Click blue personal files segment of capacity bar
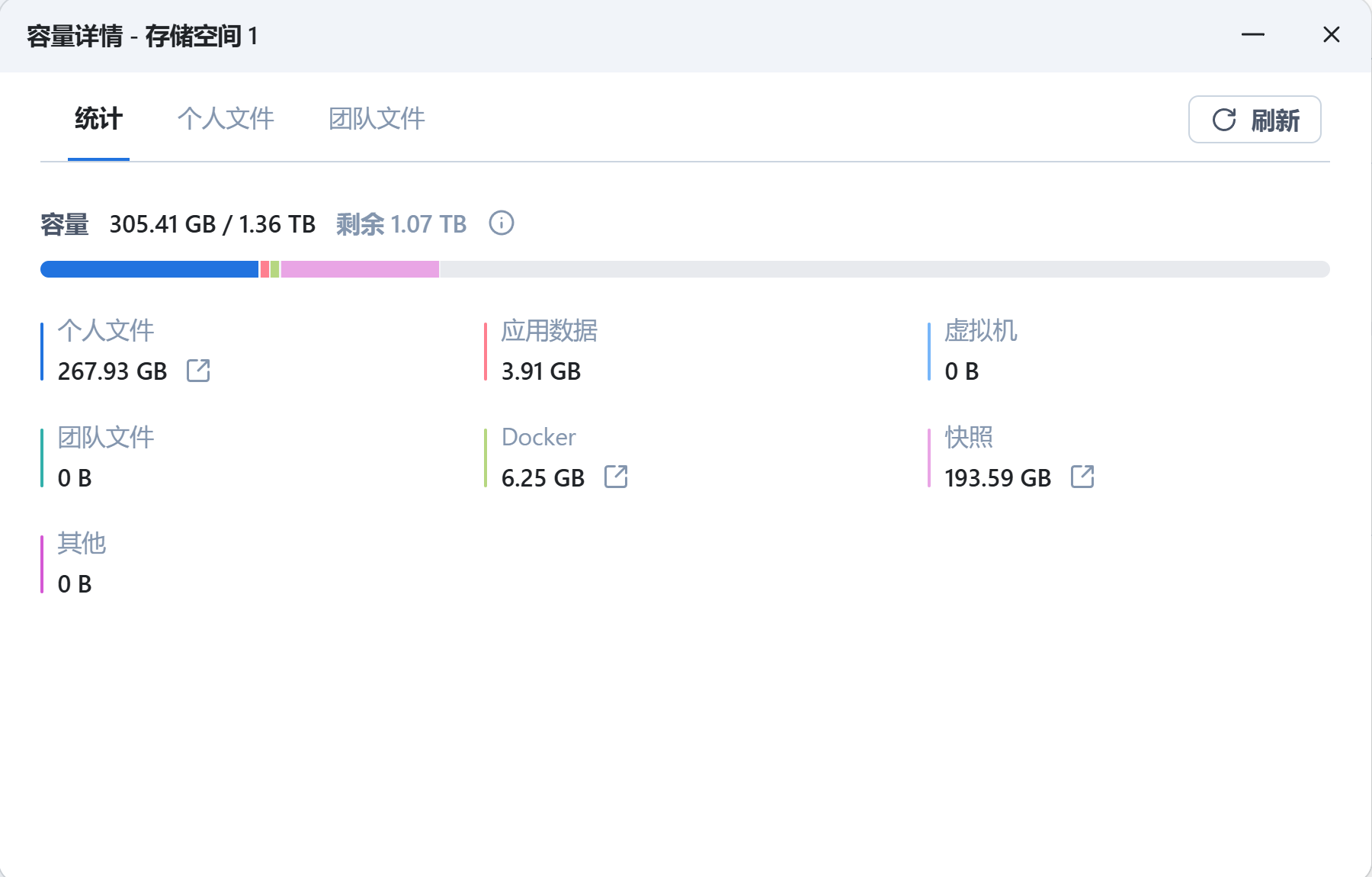This screenshot has height=877, width=1372. tap(149, 269)
